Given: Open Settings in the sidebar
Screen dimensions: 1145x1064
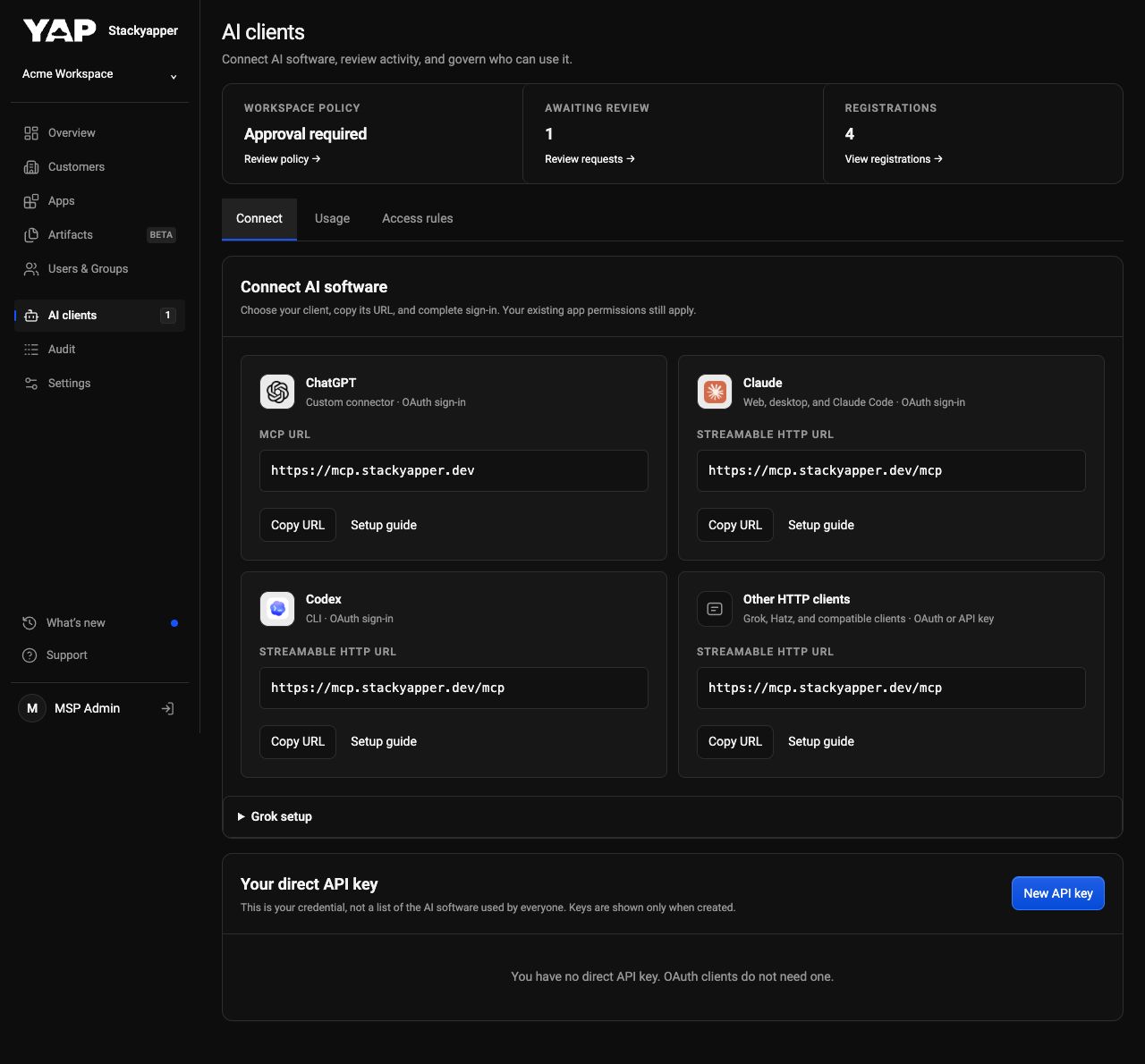Looking at the screenshot, I should click(x=99, y=384).
